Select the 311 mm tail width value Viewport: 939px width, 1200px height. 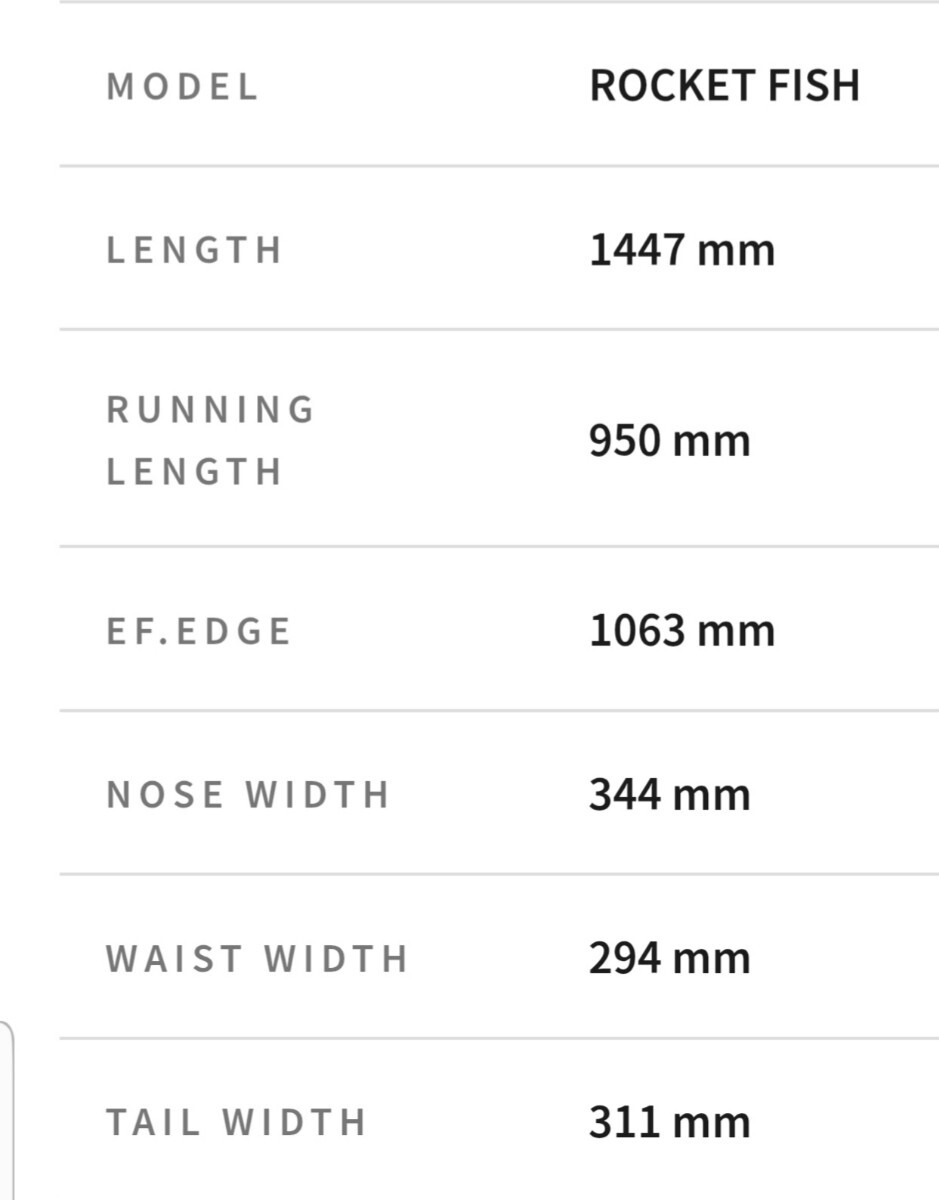669,1122
